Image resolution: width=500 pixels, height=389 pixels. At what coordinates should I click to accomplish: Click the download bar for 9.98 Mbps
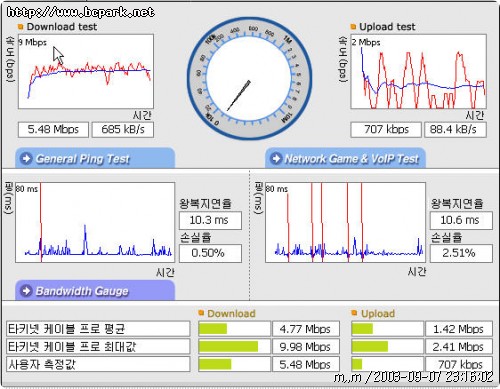234,347
